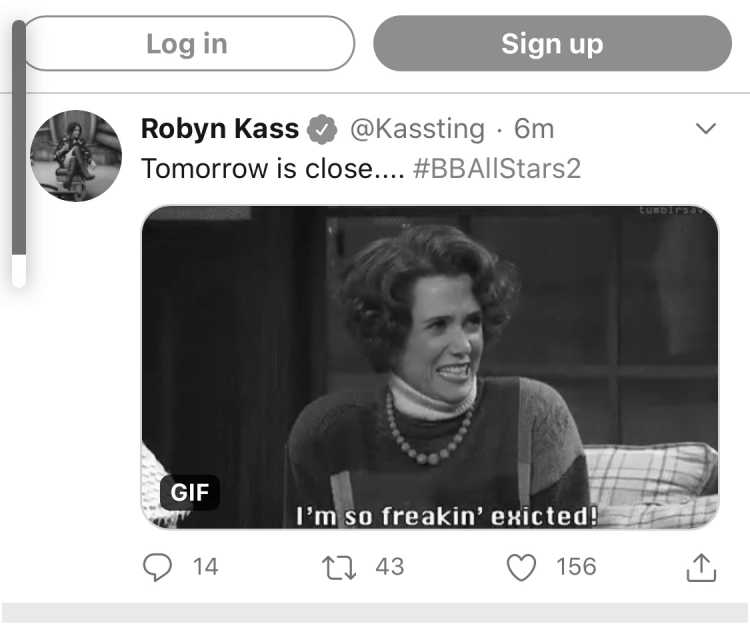This screenshot has width=750, height=642.
Task: Click the retweet count 43
Action: tap(390, 567)
